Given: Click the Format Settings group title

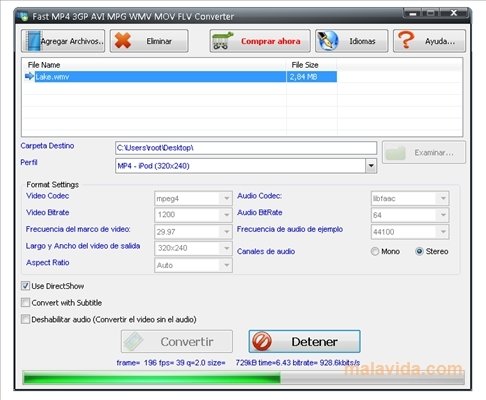Looking at the screenshot, I should [53, 184].
